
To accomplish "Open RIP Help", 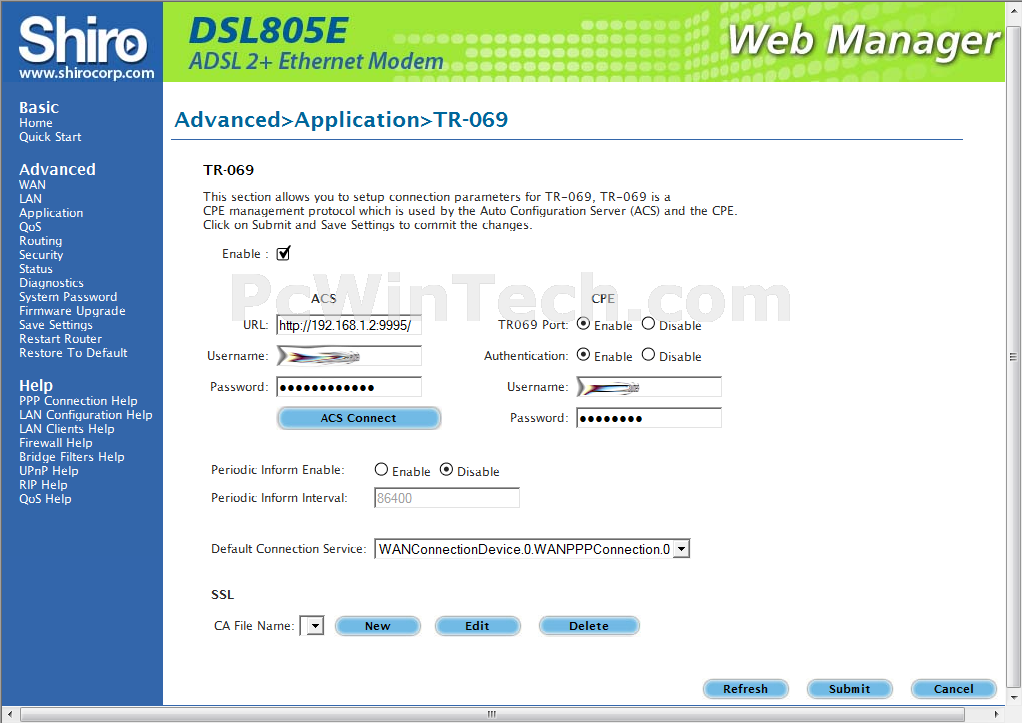I will [x=43, y=485].
